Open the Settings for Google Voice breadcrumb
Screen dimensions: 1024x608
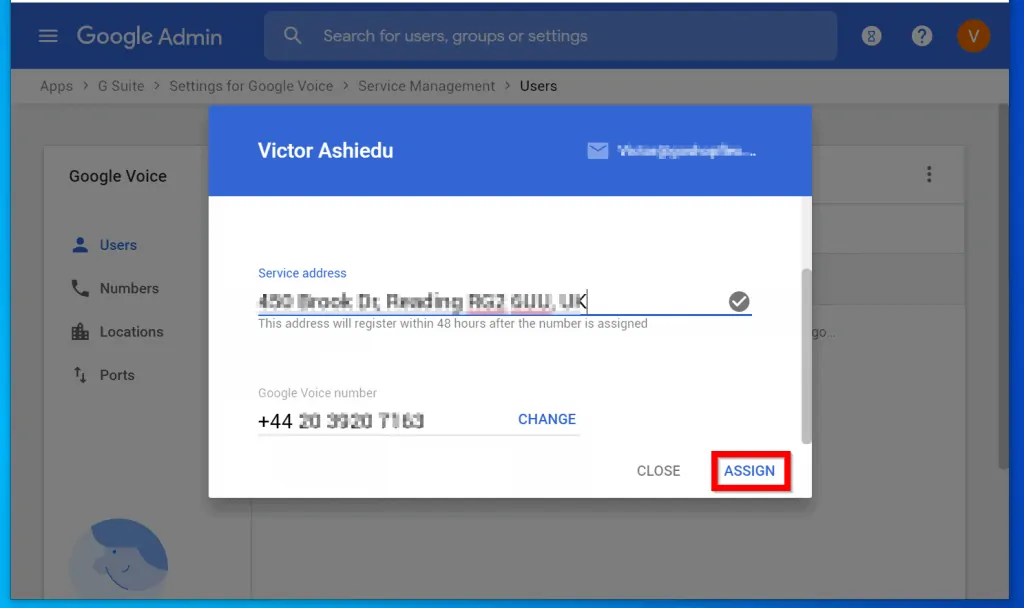[x=251, y=86]
